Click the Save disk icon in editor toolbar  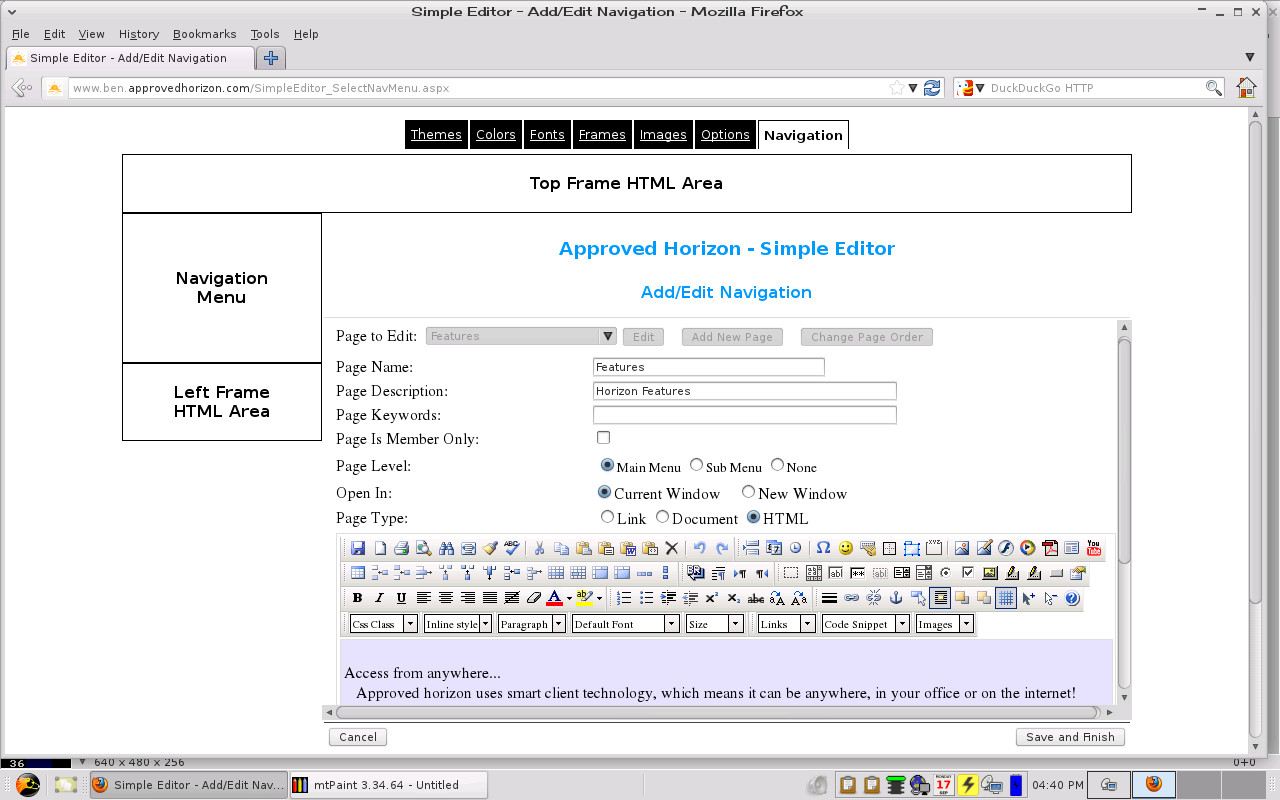pyautogui.click(x=358, y=548)
